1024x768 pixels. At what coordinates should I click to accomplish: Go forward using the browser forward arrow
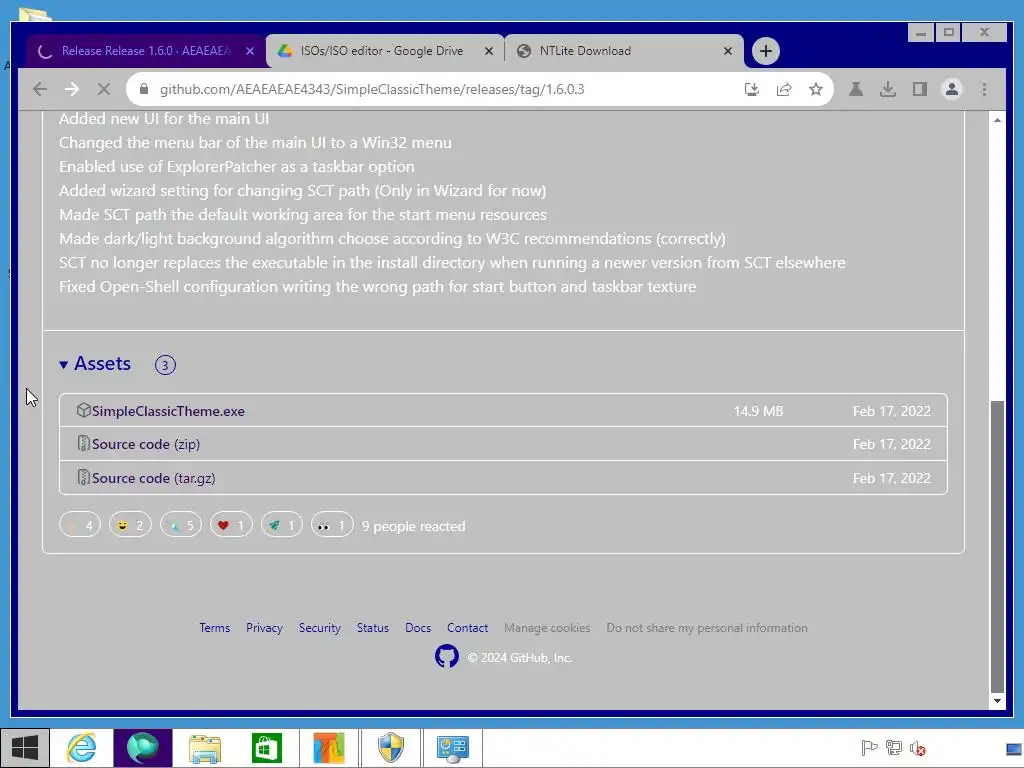tap(72, 89)
